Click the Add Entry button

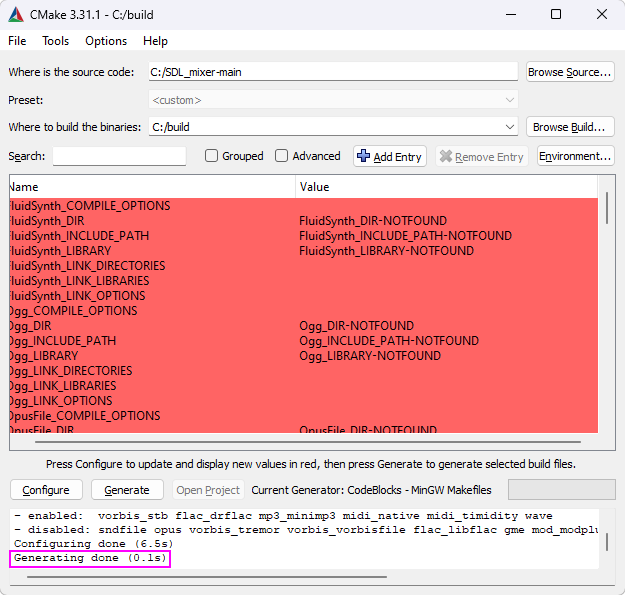click(x=390, y=156)
